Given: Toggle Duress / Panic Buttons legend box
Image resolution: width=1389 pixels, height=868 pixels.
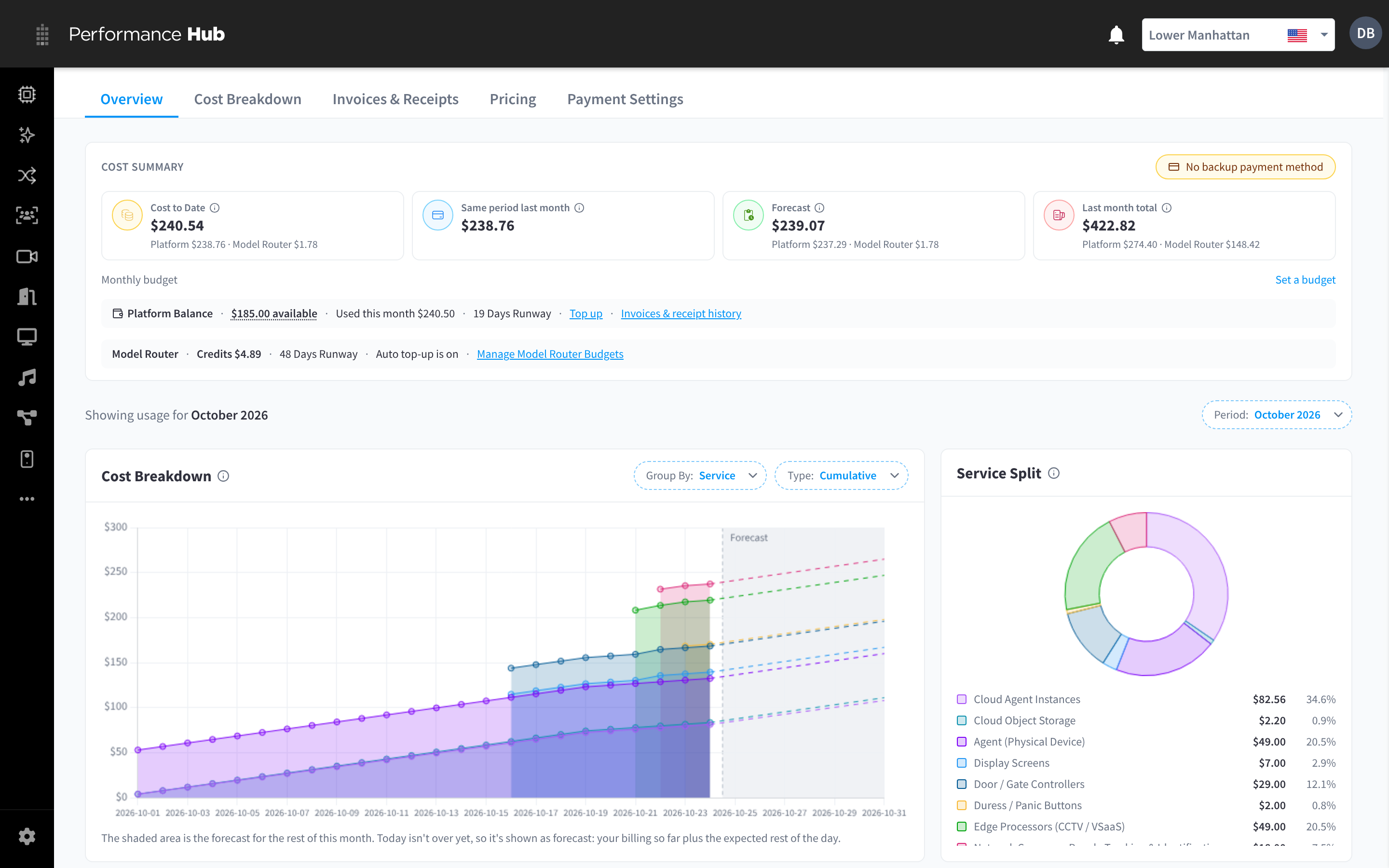Looking at the screenshot, I should point(962,805).
